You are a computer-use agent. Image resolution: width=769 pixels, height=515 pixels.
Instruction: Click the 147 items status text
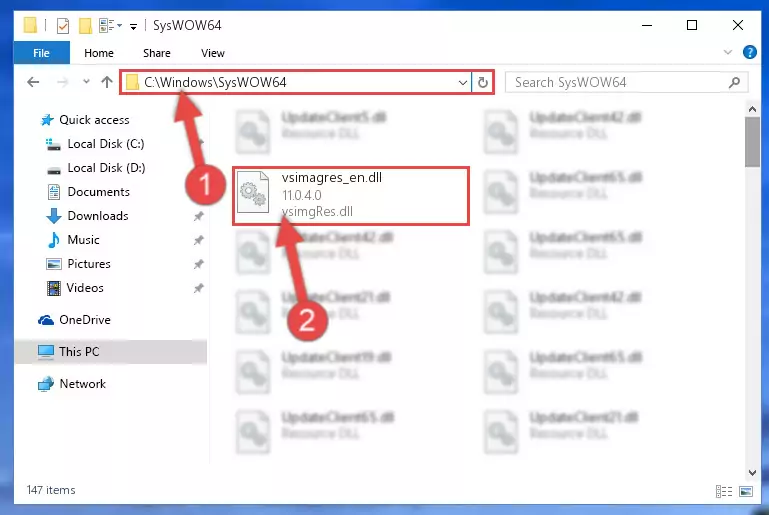51,490
